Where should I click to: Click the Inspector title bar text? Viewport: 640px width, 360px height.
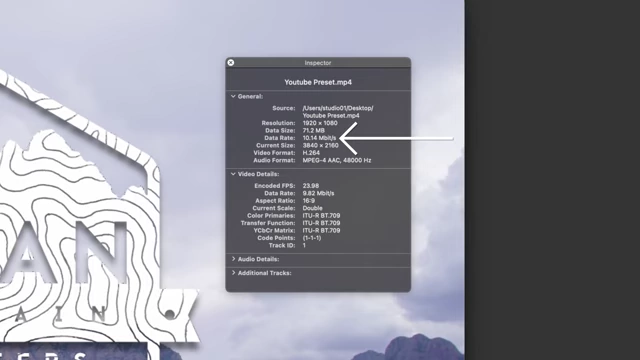click(318, 63)
